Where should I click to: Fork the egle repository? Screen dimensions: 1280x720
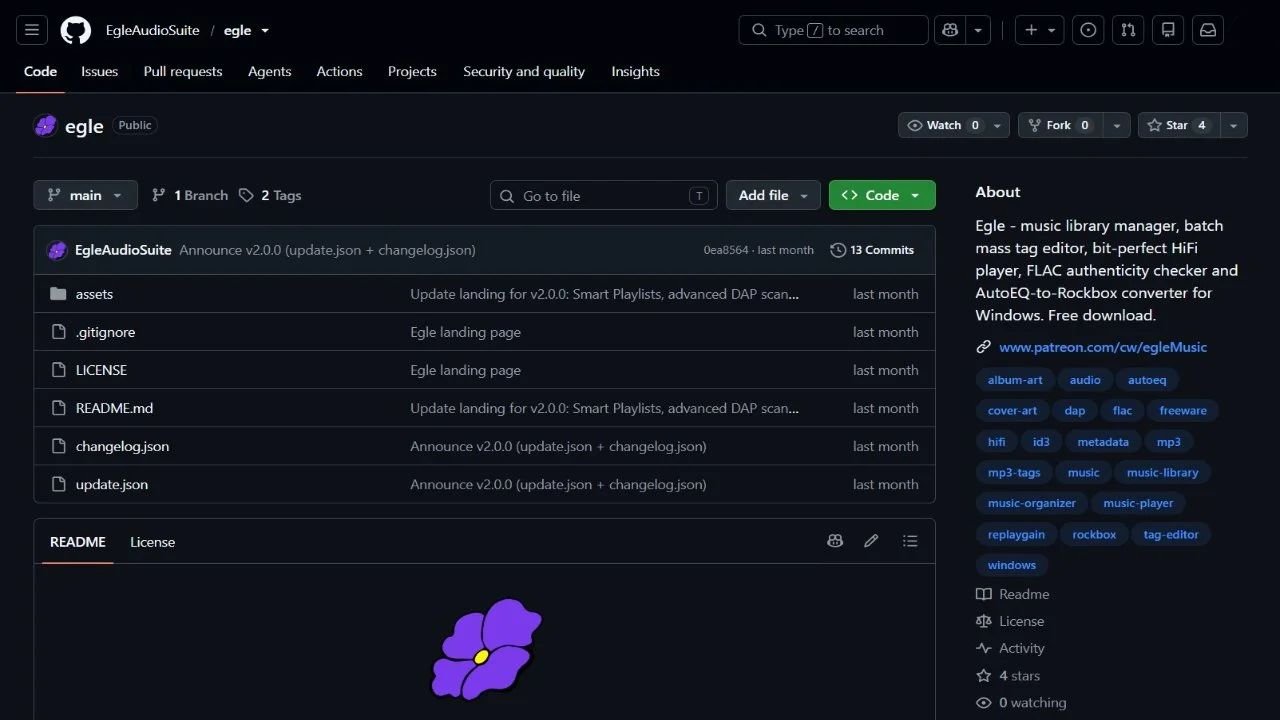click(x=1062, y=125)
